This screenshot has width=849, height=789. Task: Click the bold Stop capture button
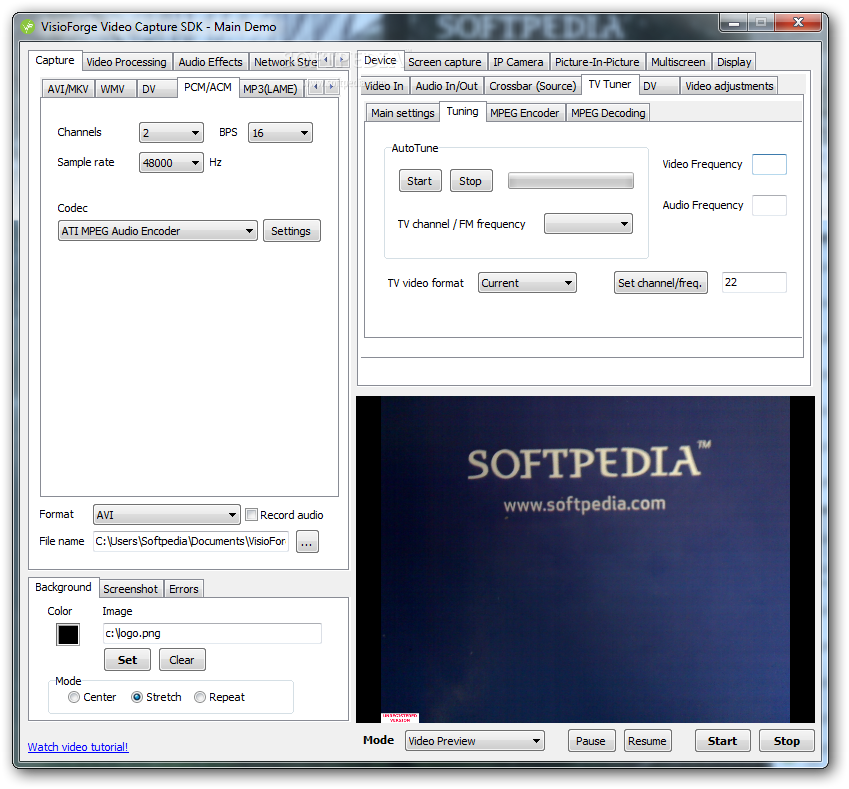point(787,741)
